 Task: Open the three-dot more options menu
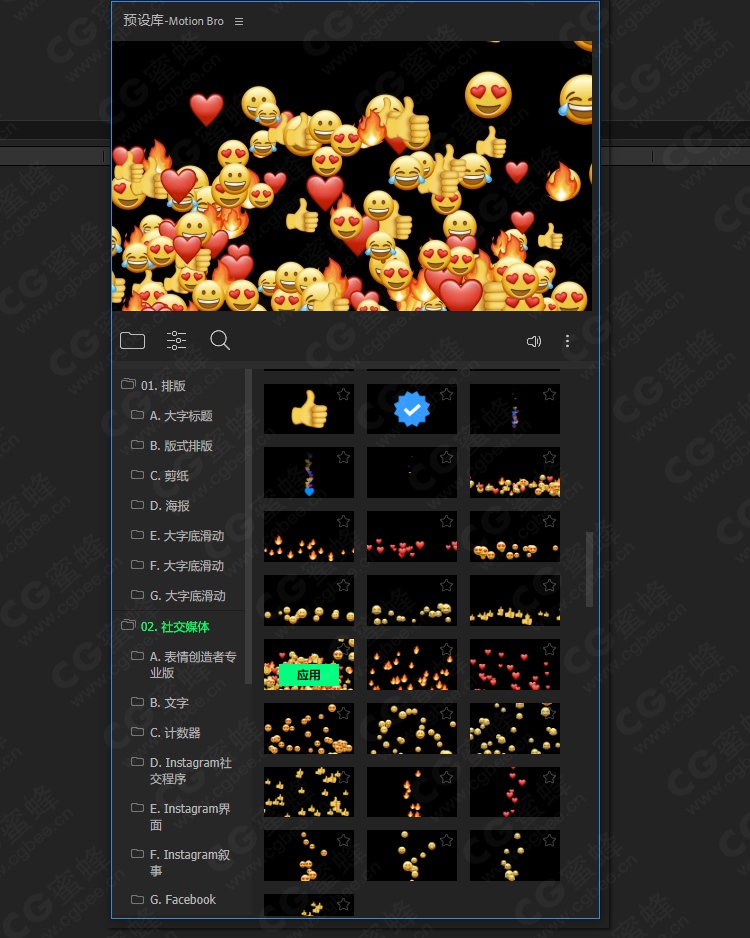[567, 342]
